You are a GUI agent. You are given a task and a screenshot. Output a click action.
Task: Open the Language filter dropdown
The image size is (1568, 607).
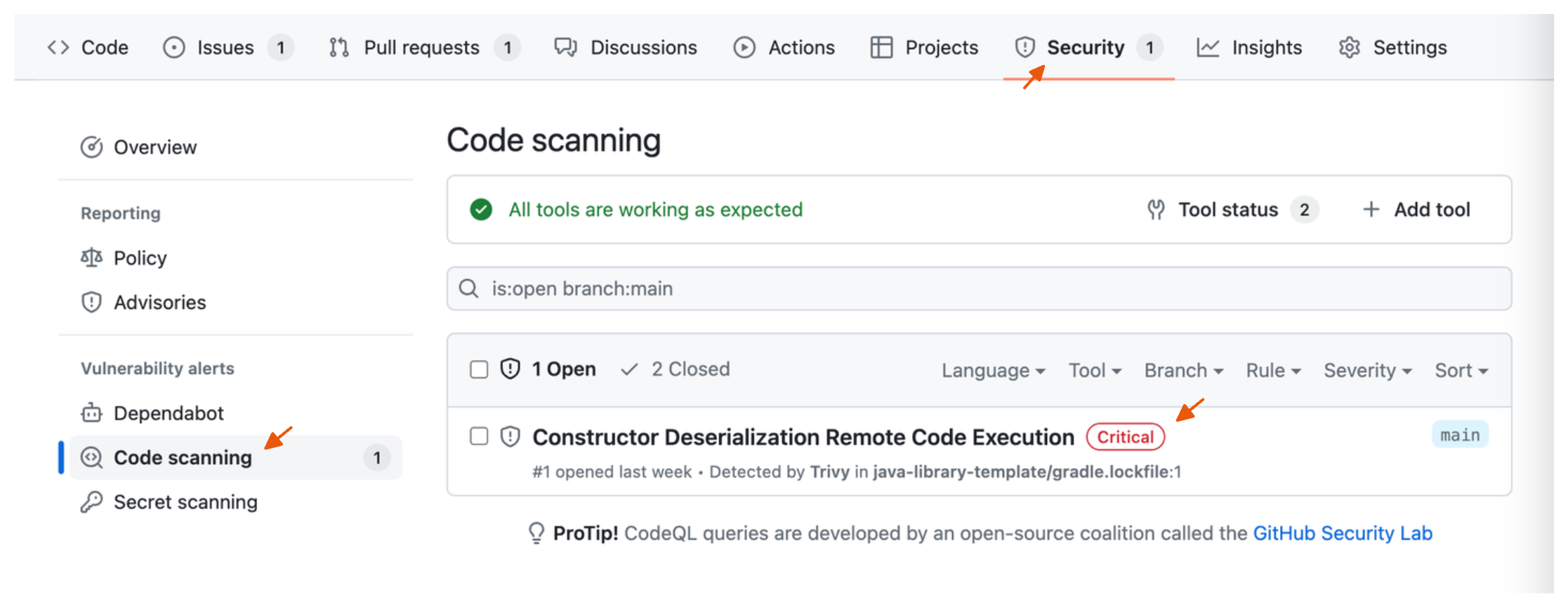993,371
